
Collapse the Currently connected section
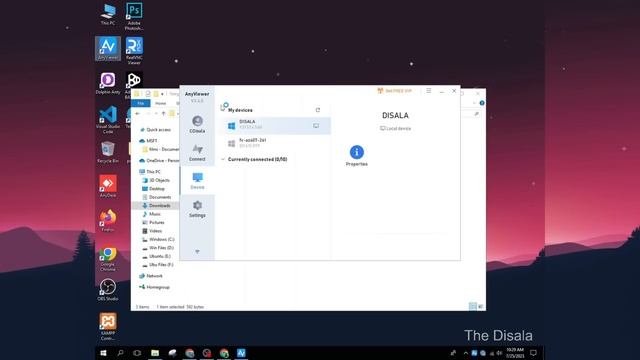[223, 159]
